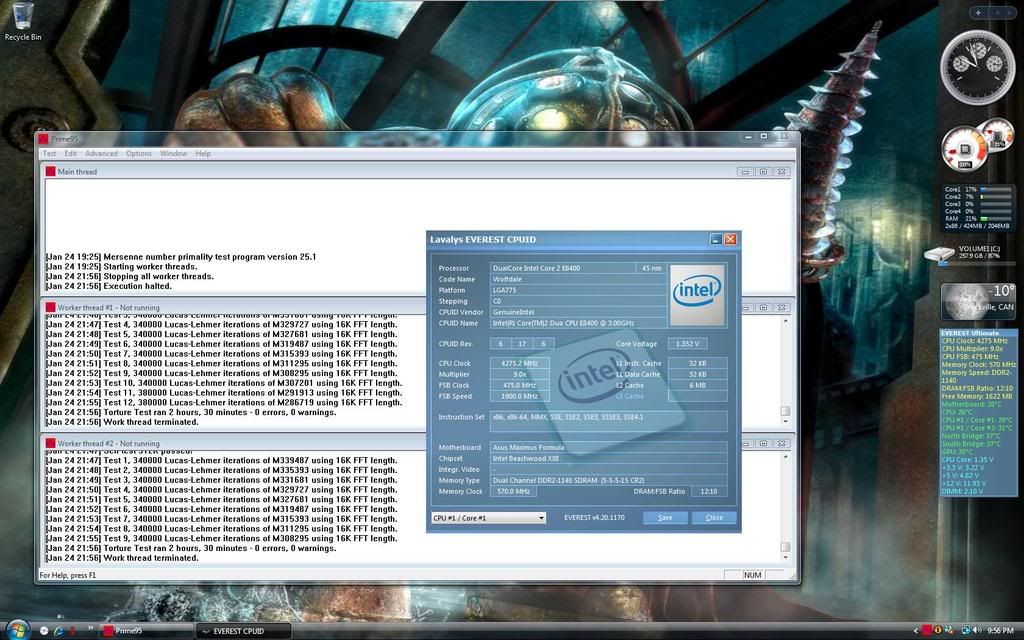Screen dimensions: 1024x640
Task: Click the Worker thread #1 window icon
Action: coord(50,307)
